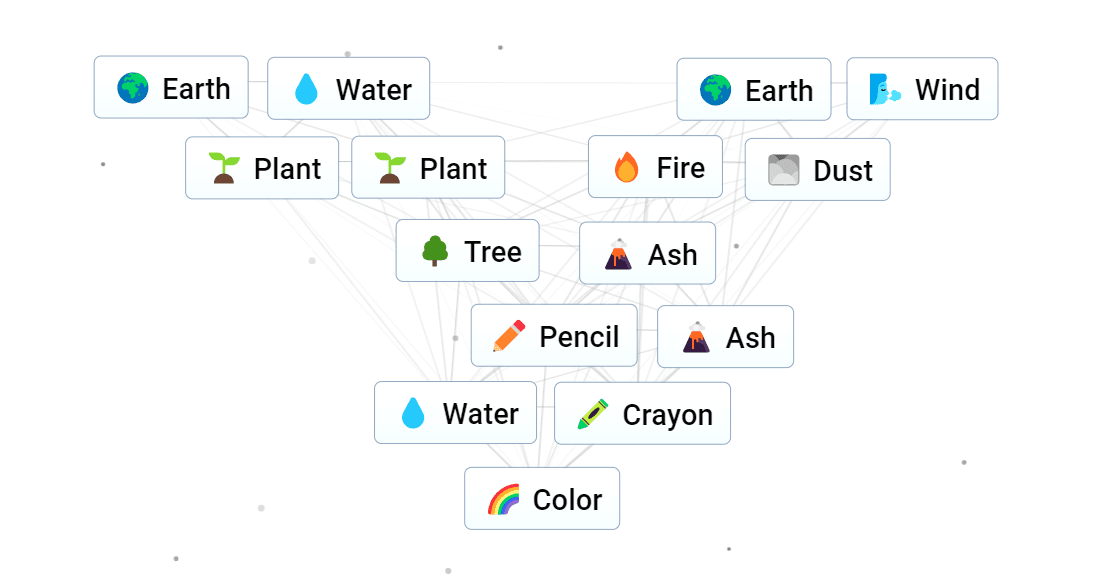
Task: Click volcano icon on Ash beside Pencil
Action: click(696, 337)
